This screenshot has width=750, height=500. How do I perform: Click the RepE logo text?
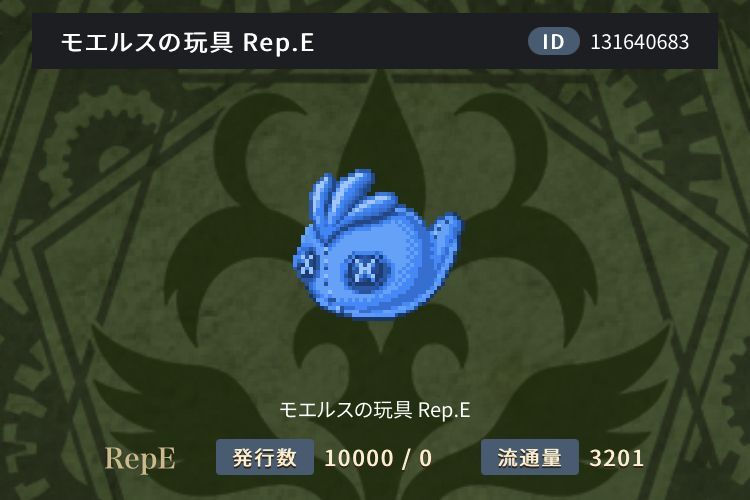point(140,458)
